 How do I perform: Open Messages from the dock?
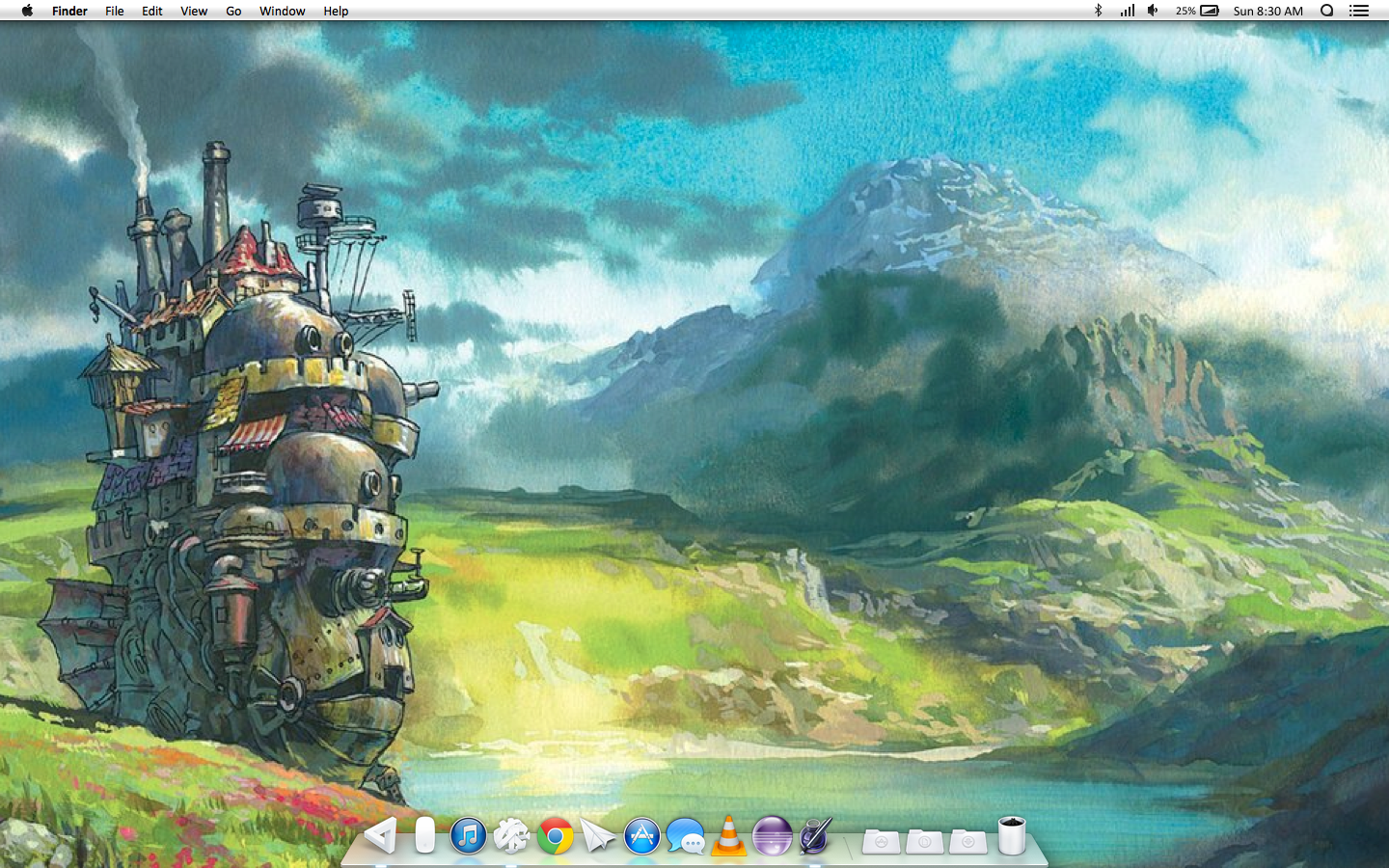686,836
